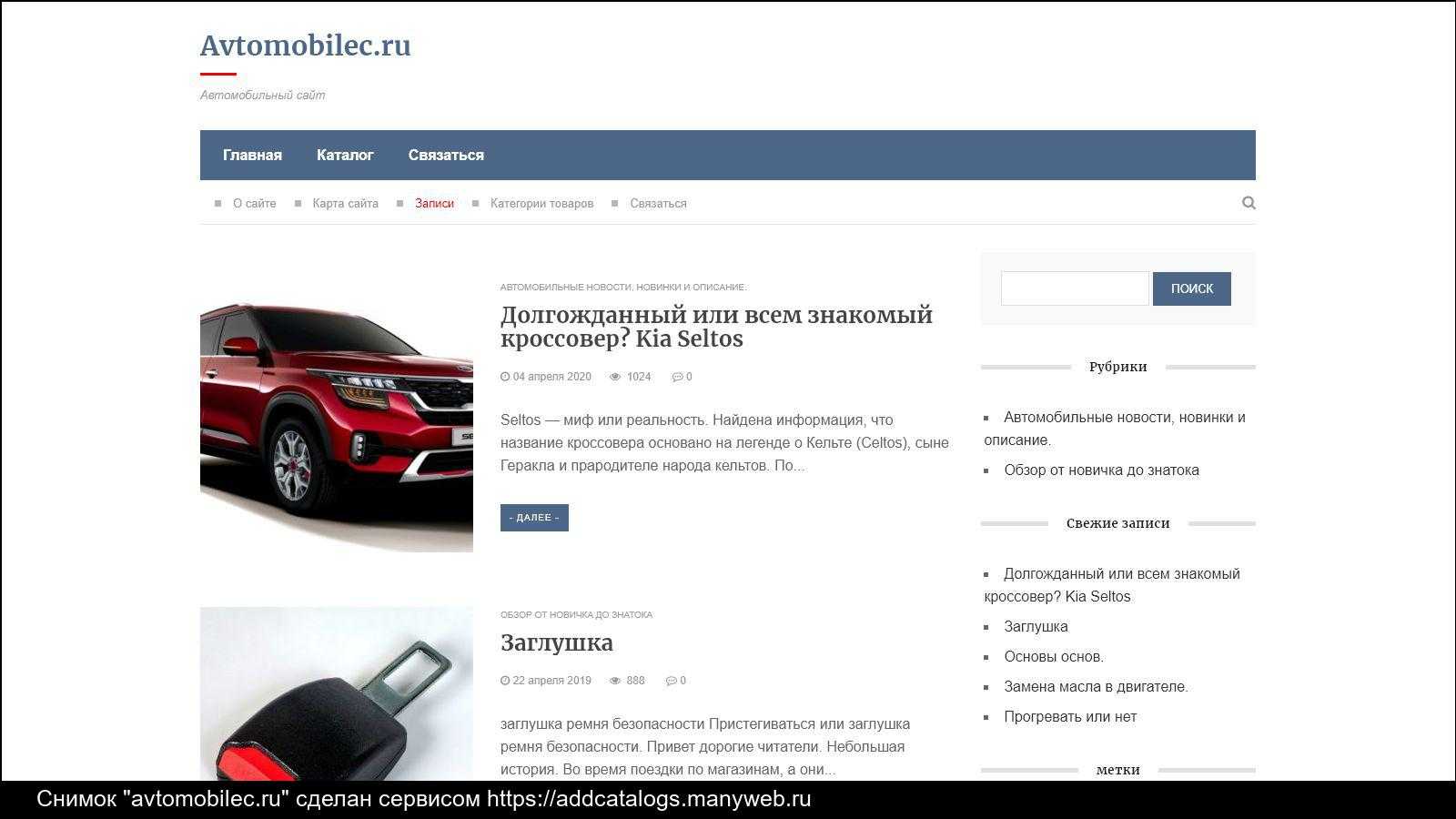1456x819 pixels.
Task: Click the 04 апреля 2020 date
Action: click(x=551, y=377)
